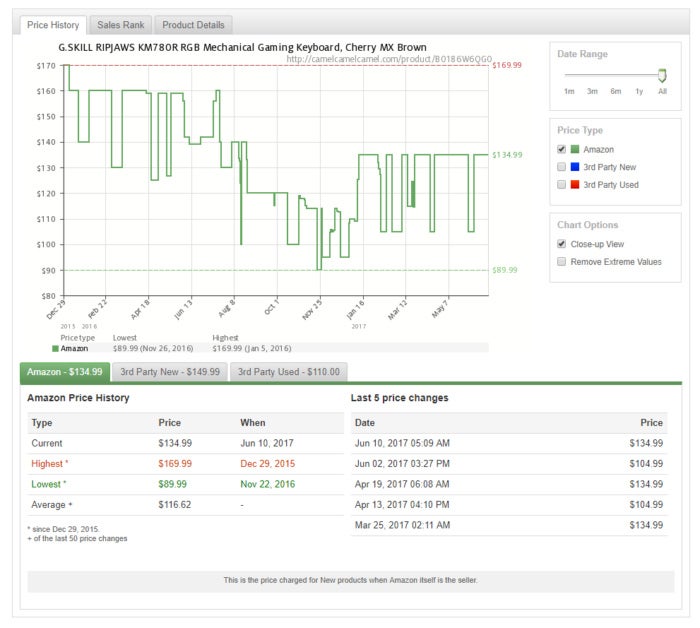Click the blue 3rd Party New swatch
Viewport: 700px width, 628px height.
point(575,167)
